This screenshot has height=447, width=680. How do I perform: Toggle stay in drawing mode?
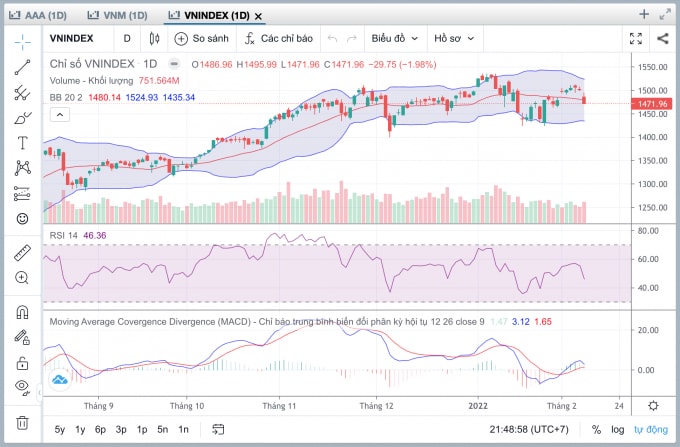pos(23,337)
